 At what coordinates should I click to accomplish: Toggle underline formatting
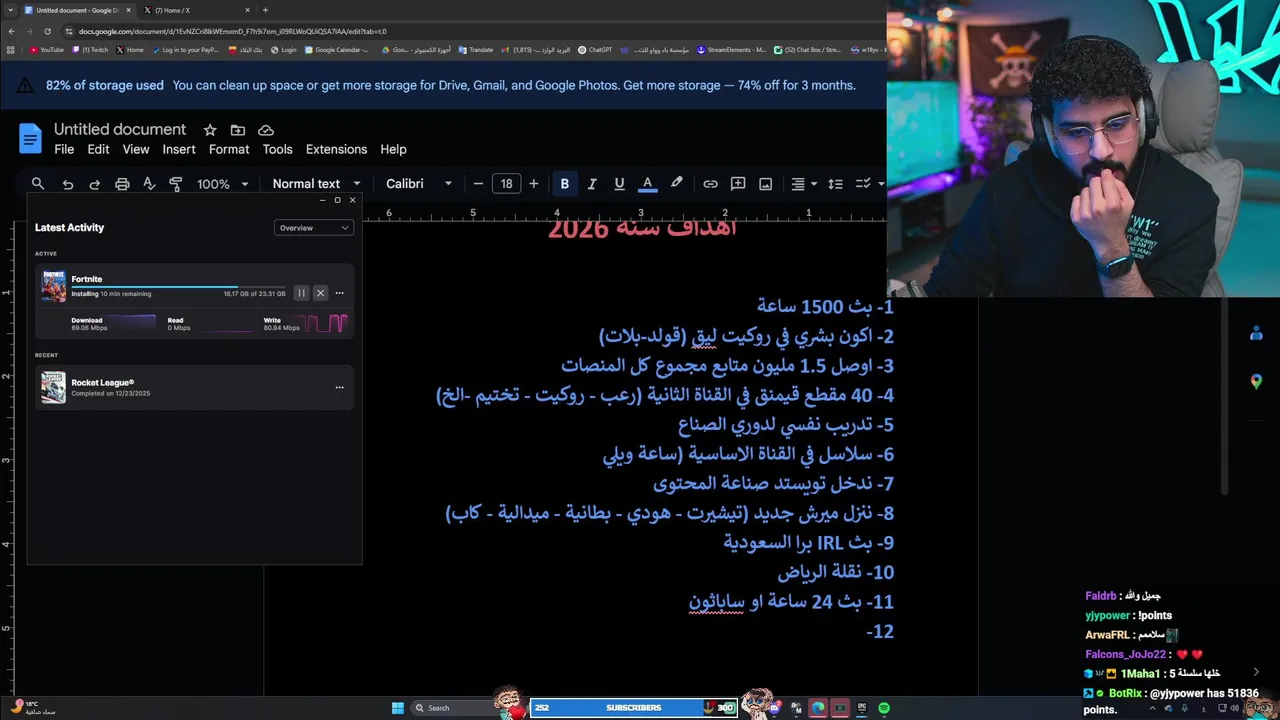click(619, 184)
